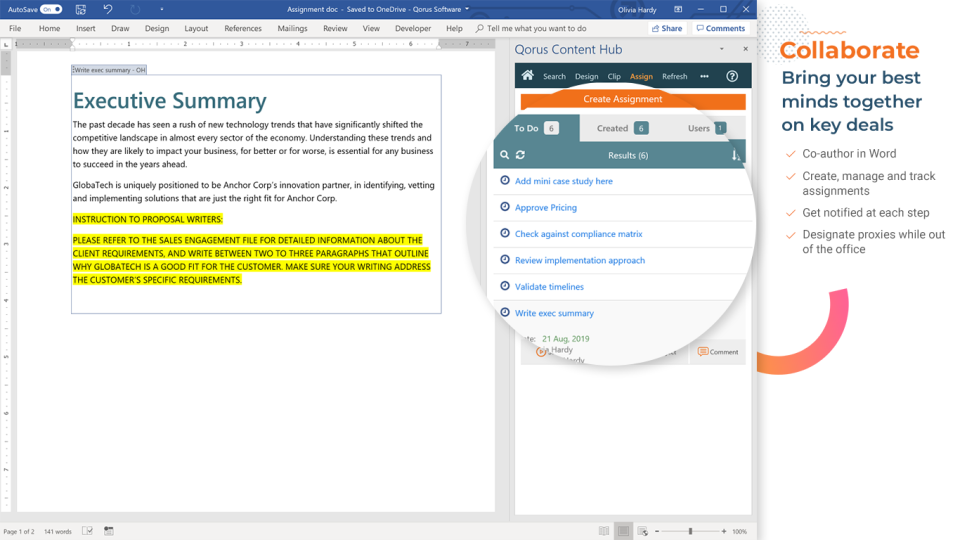The width and height of the screenshot is (960, 540).
Task: Select the To Do assignments tab
Action: tap(536, 128)
